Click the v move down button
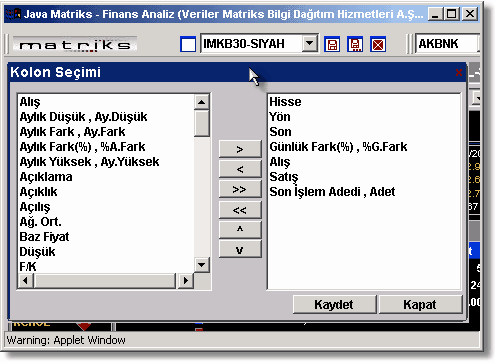Image resolution: width=495 pixels, height=363 pixels. 240,249
